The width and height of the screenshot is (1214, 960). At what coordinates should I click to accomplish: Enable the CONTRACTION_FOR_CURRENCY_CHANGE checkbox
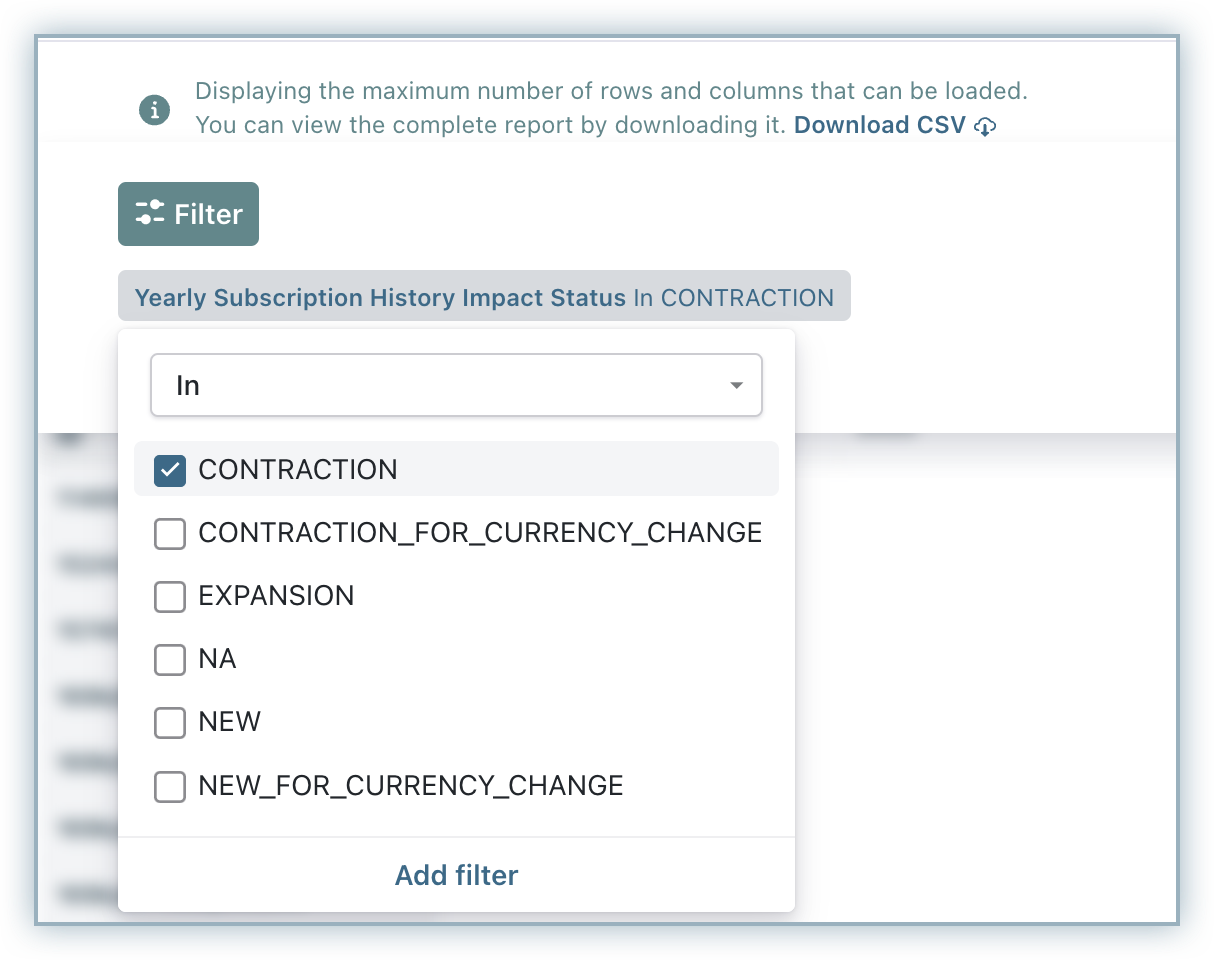point(170,533)
